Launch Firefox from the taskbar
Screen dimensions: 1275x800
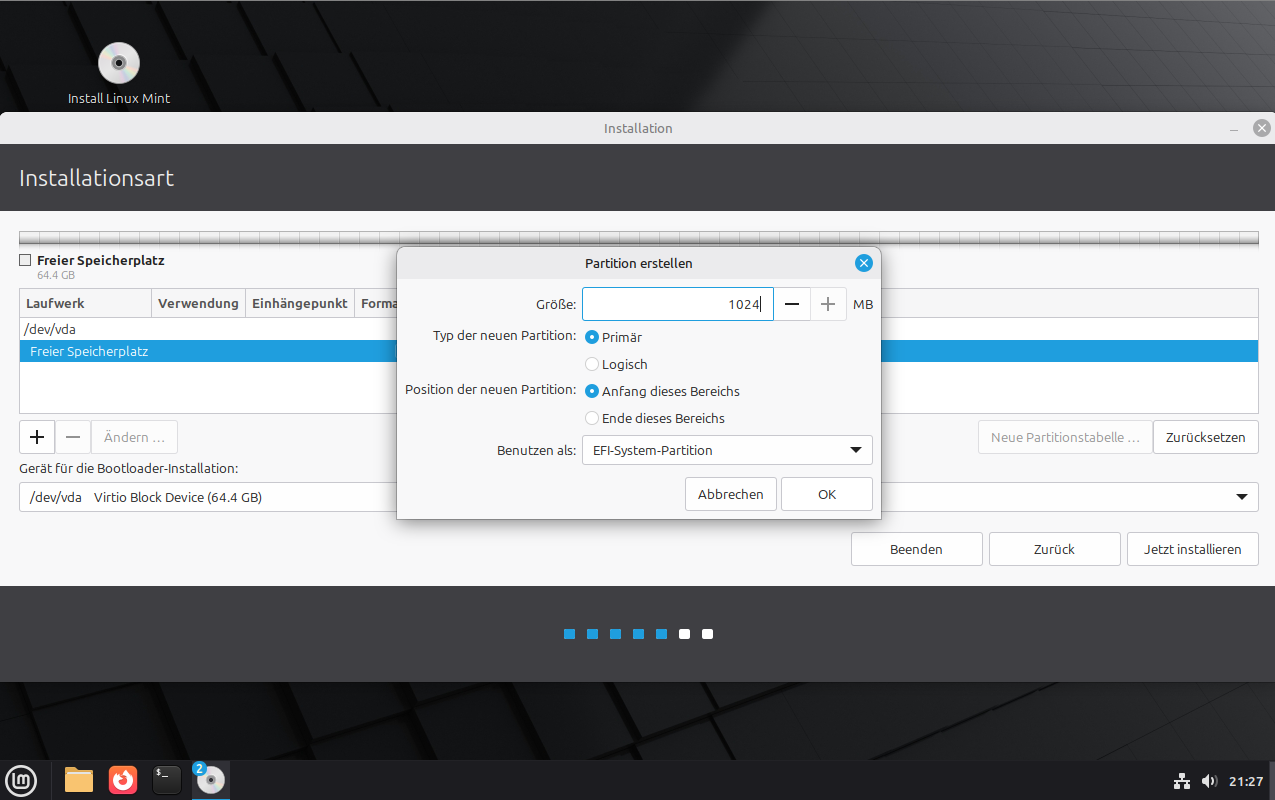[123, 780]
